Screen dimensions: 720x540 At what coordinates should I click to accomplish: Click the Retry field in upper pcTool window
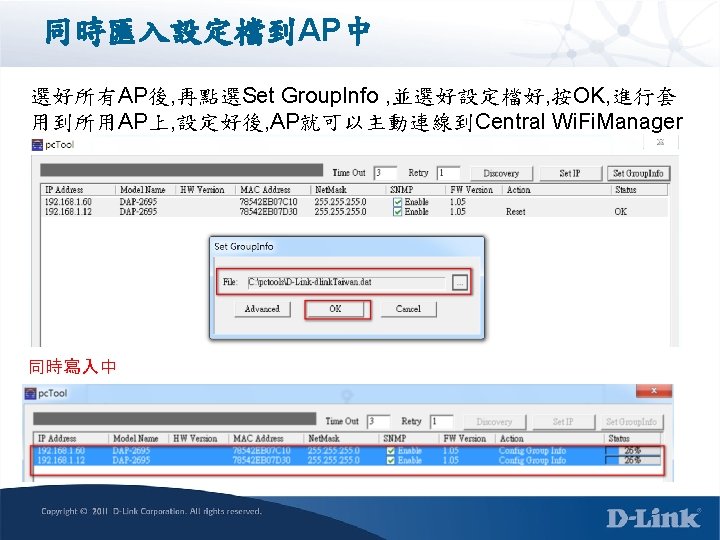click(x=448, y=173)
